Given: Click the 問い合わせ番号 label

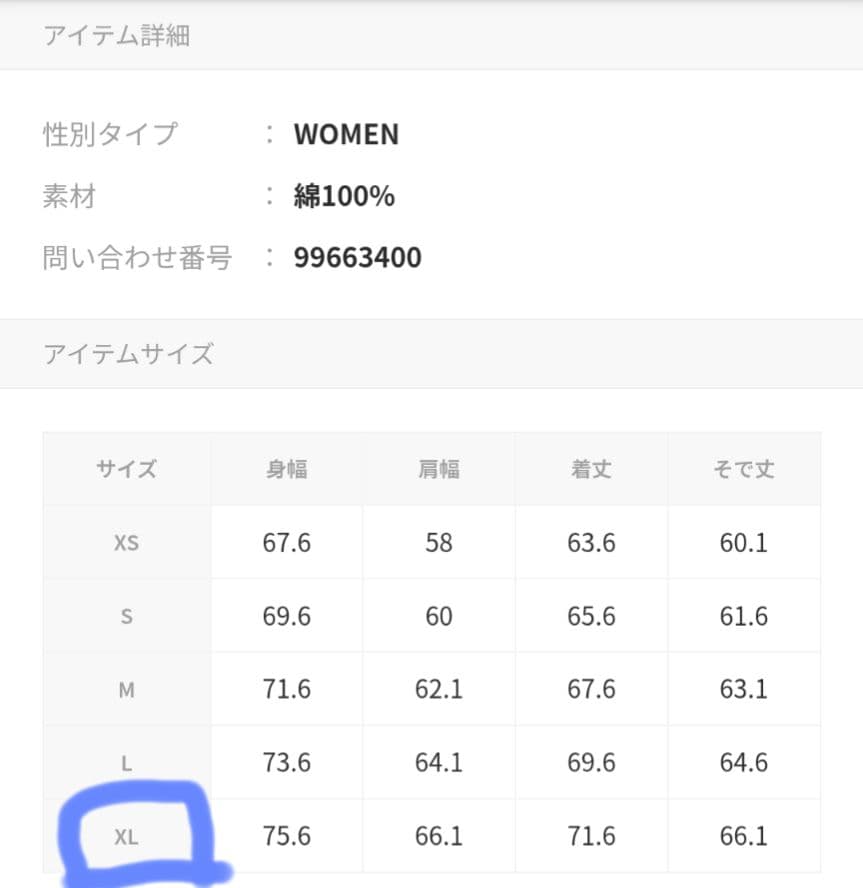Looking at the screenshot, I should [137, 258].
